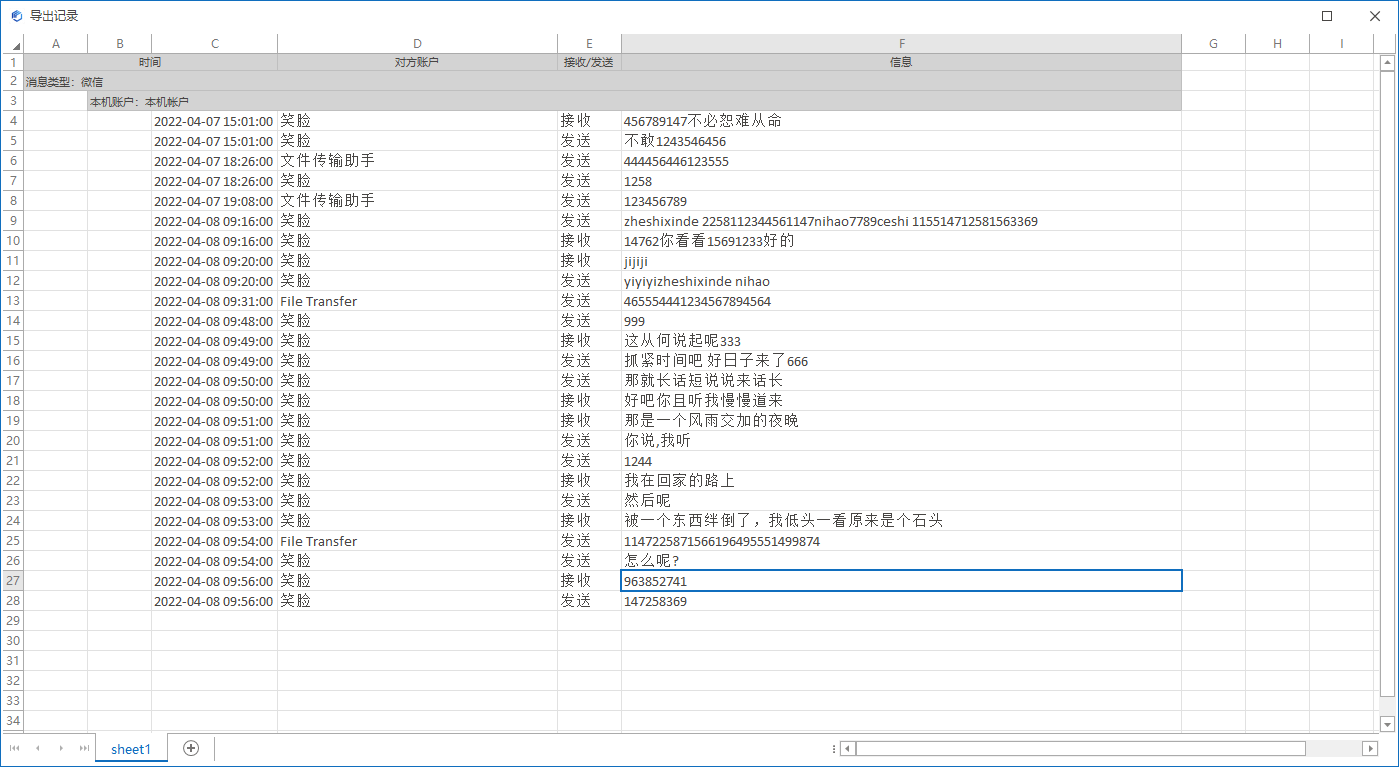Viewport: 1399px width, 767px height.
Task: Select cell 怎么呢?
Action: click(x=902, y=561)
